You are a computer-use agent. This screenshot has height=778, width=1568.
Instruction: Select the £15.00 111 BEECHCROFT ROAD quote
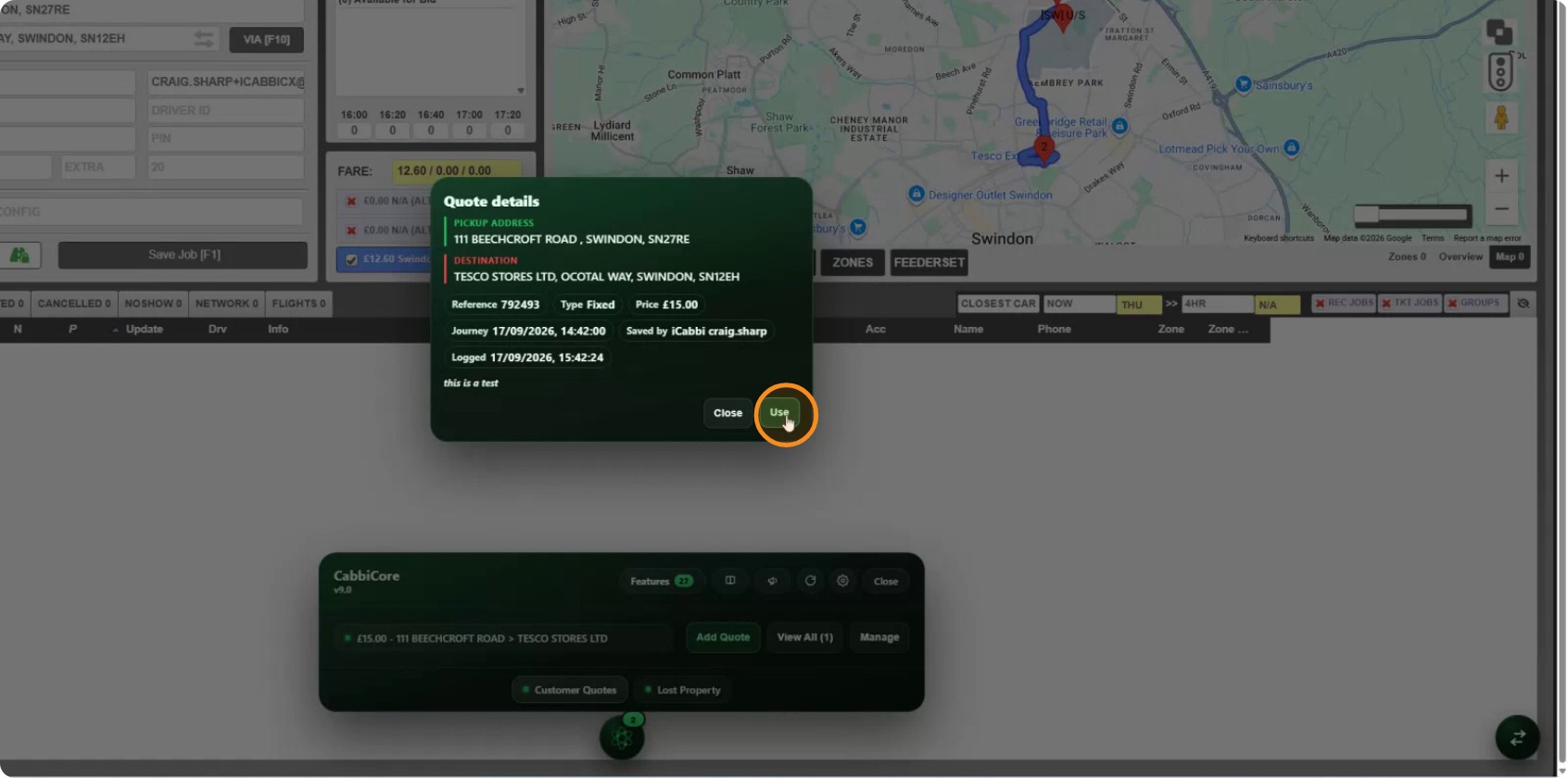tap(503, 638)
